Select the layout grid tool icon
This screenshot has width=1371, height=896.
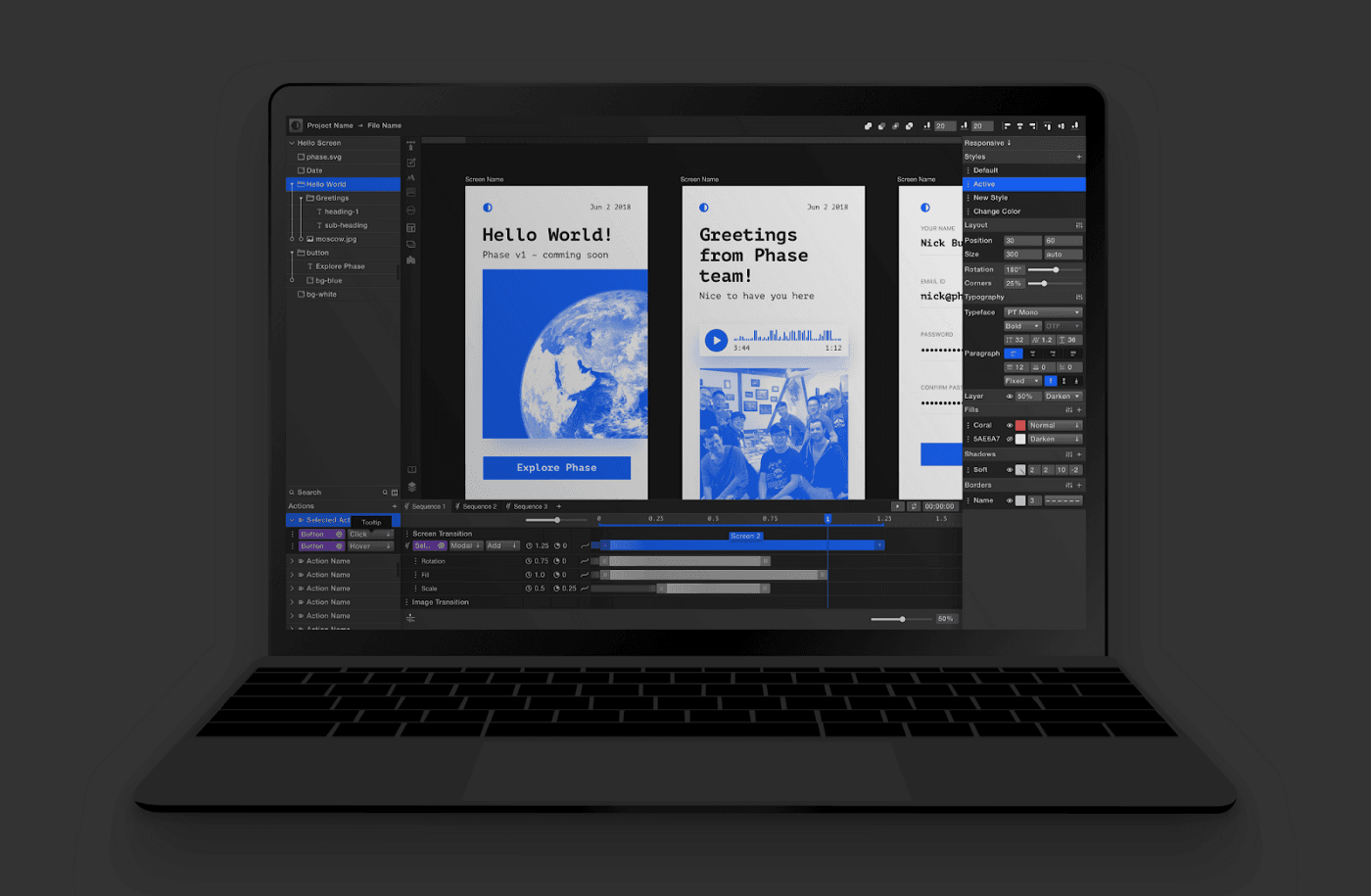pos(411,228)
